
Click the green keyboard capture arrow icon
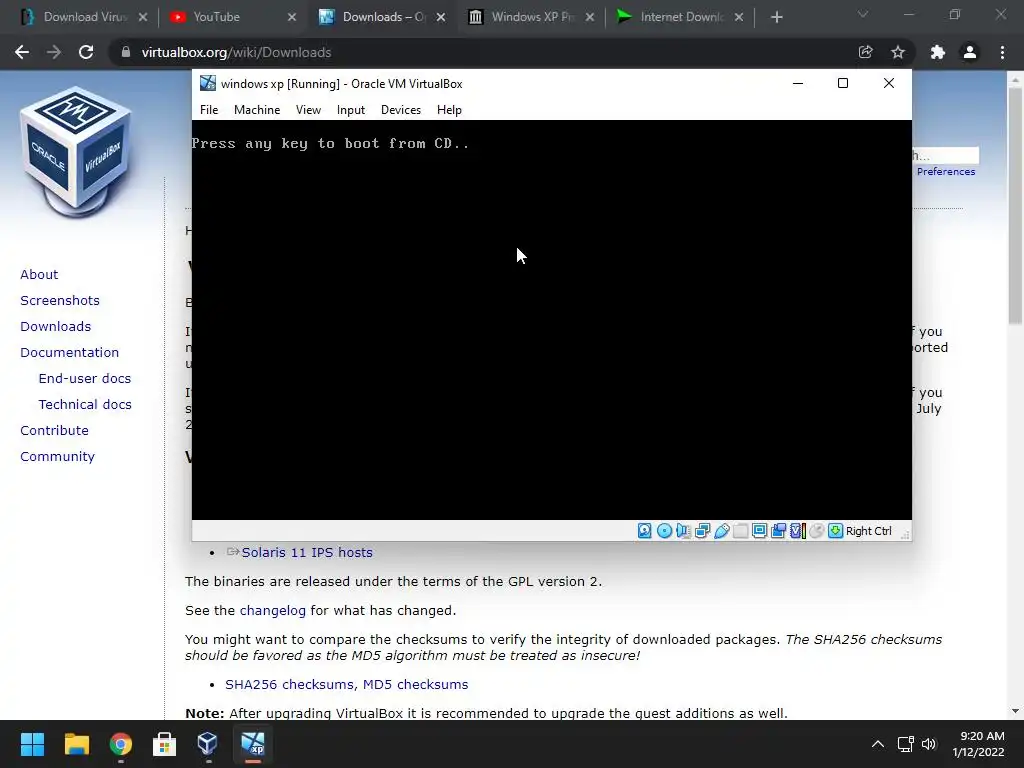click(835, 531)
